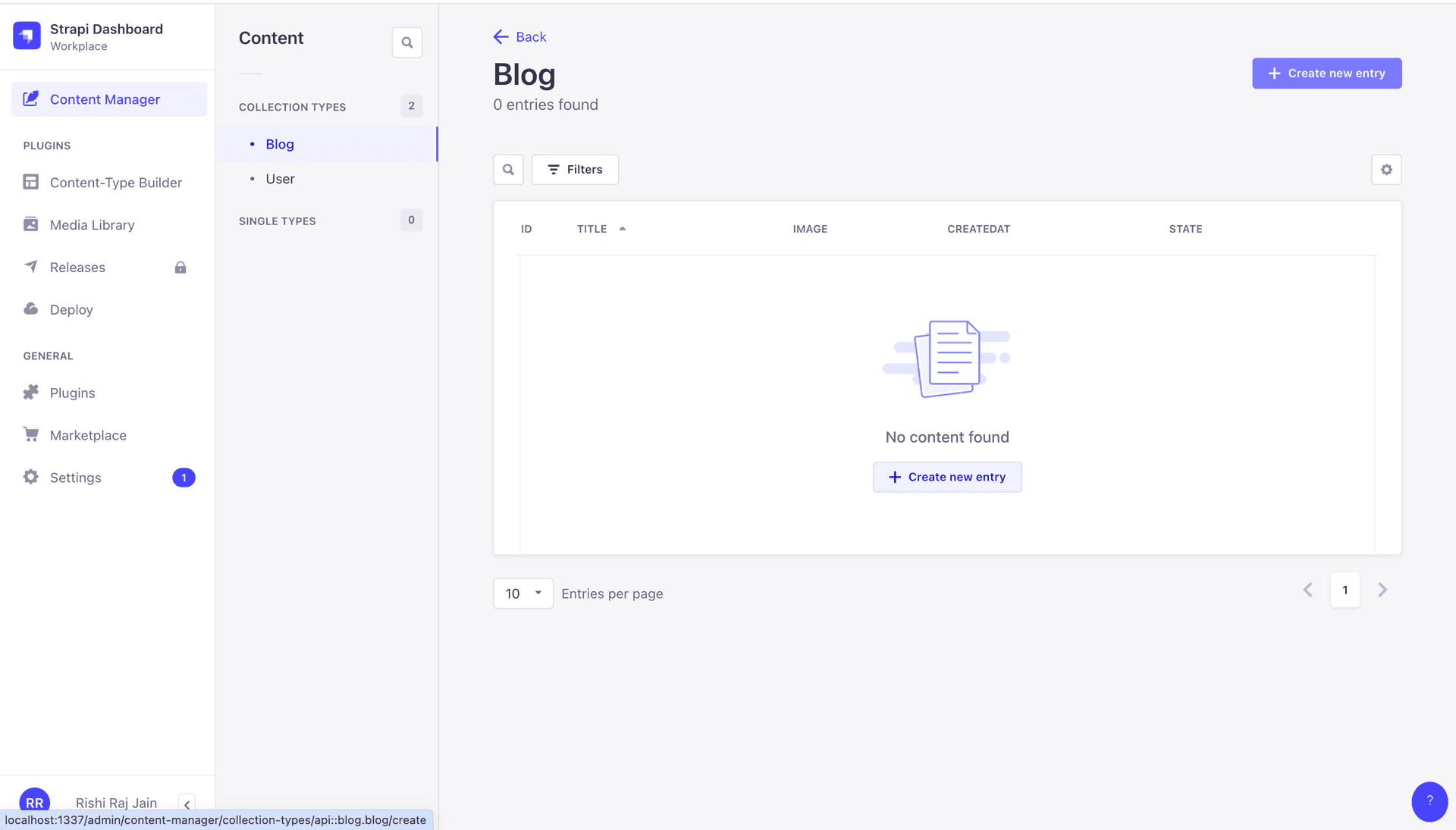Open the Media Library
Image resolution: width=1456 pixels, height=830 pixels.
click(x=30, y=224)
